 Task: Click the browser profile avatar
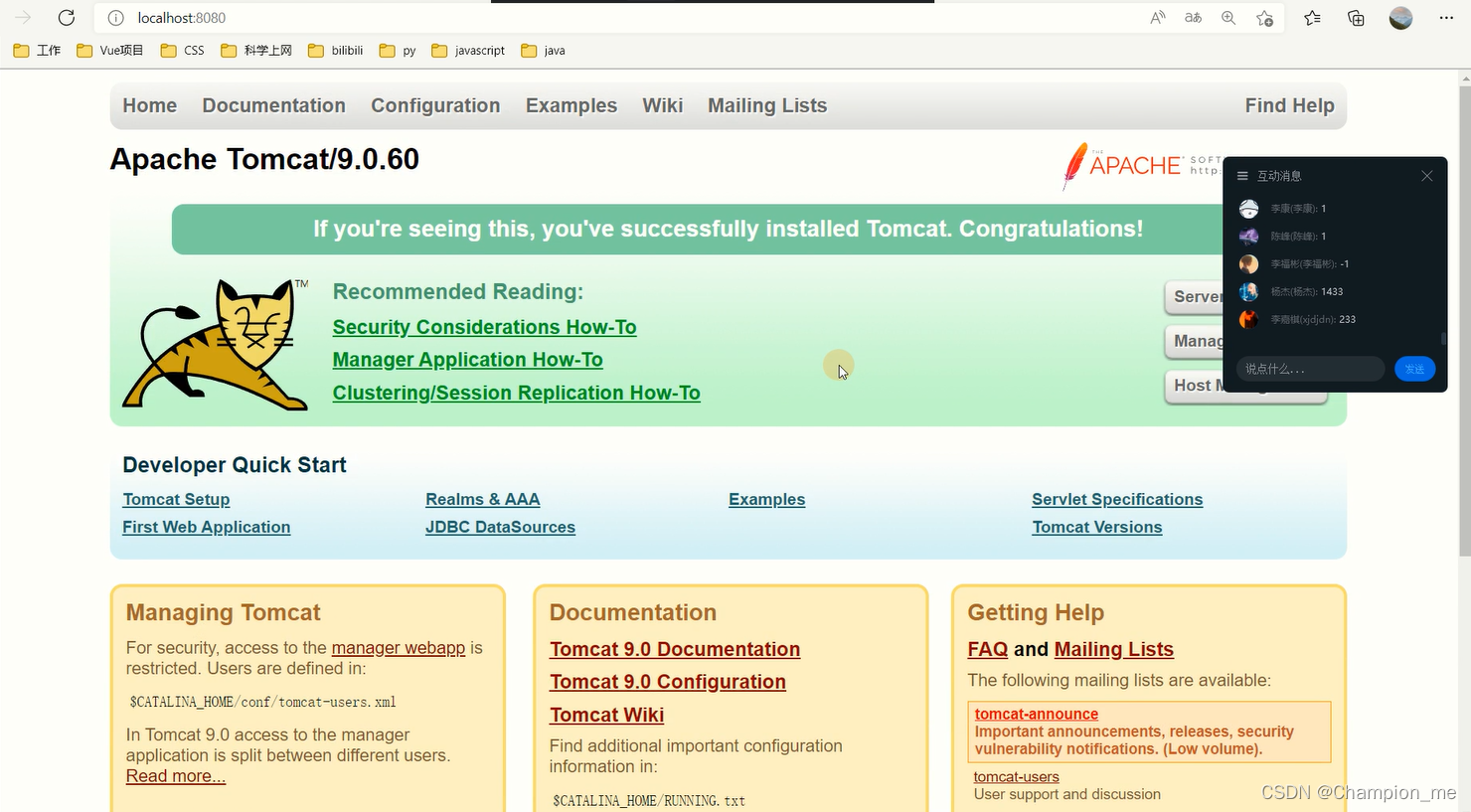pyautogui.click(x=1400, y=18)
